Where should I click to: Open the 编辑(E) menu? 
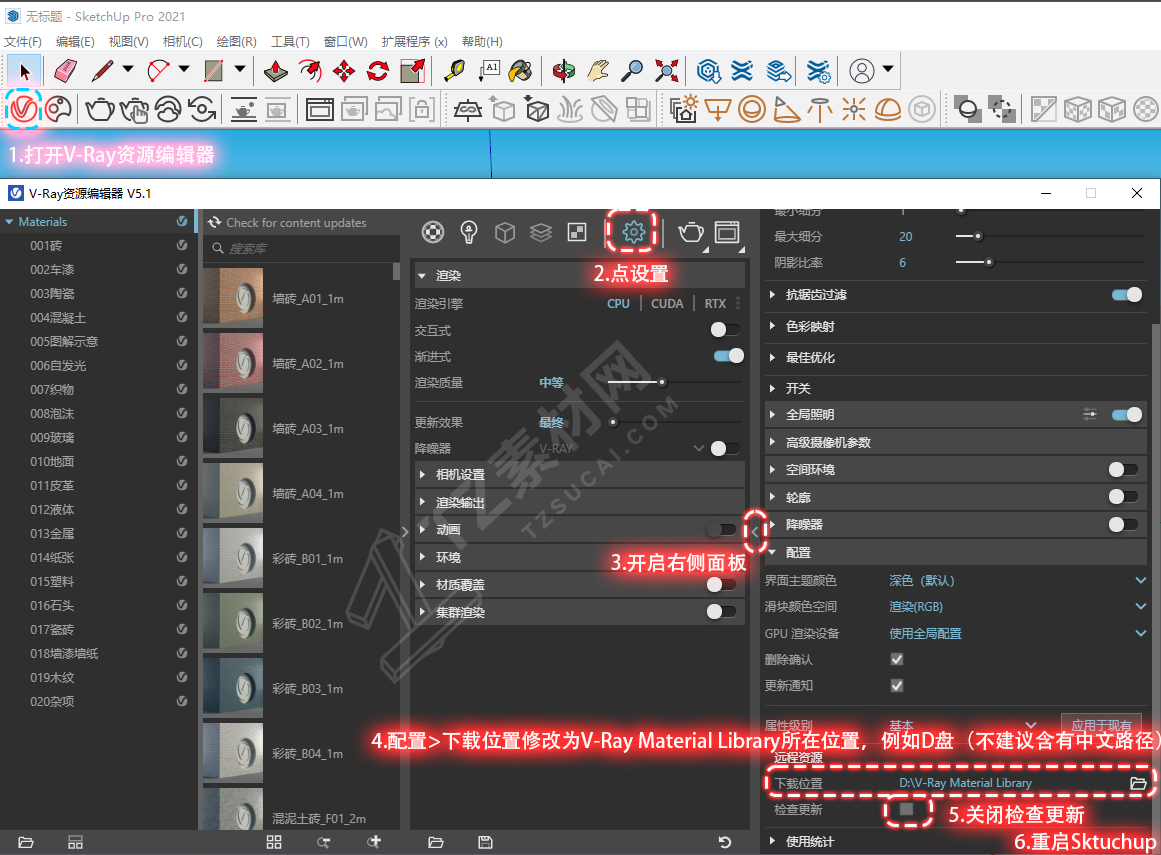click(75, 41)
